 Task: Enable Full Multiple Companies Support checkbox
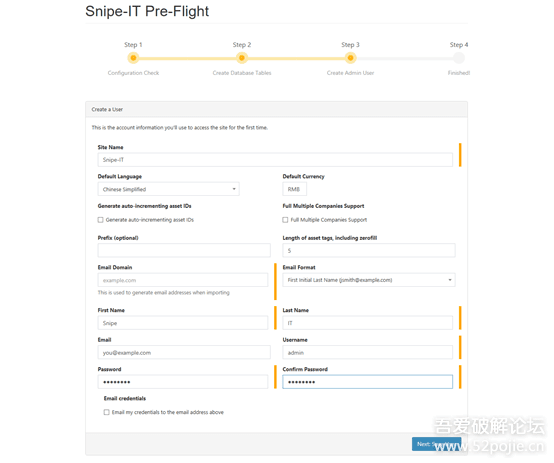click(x=285, y=220)
